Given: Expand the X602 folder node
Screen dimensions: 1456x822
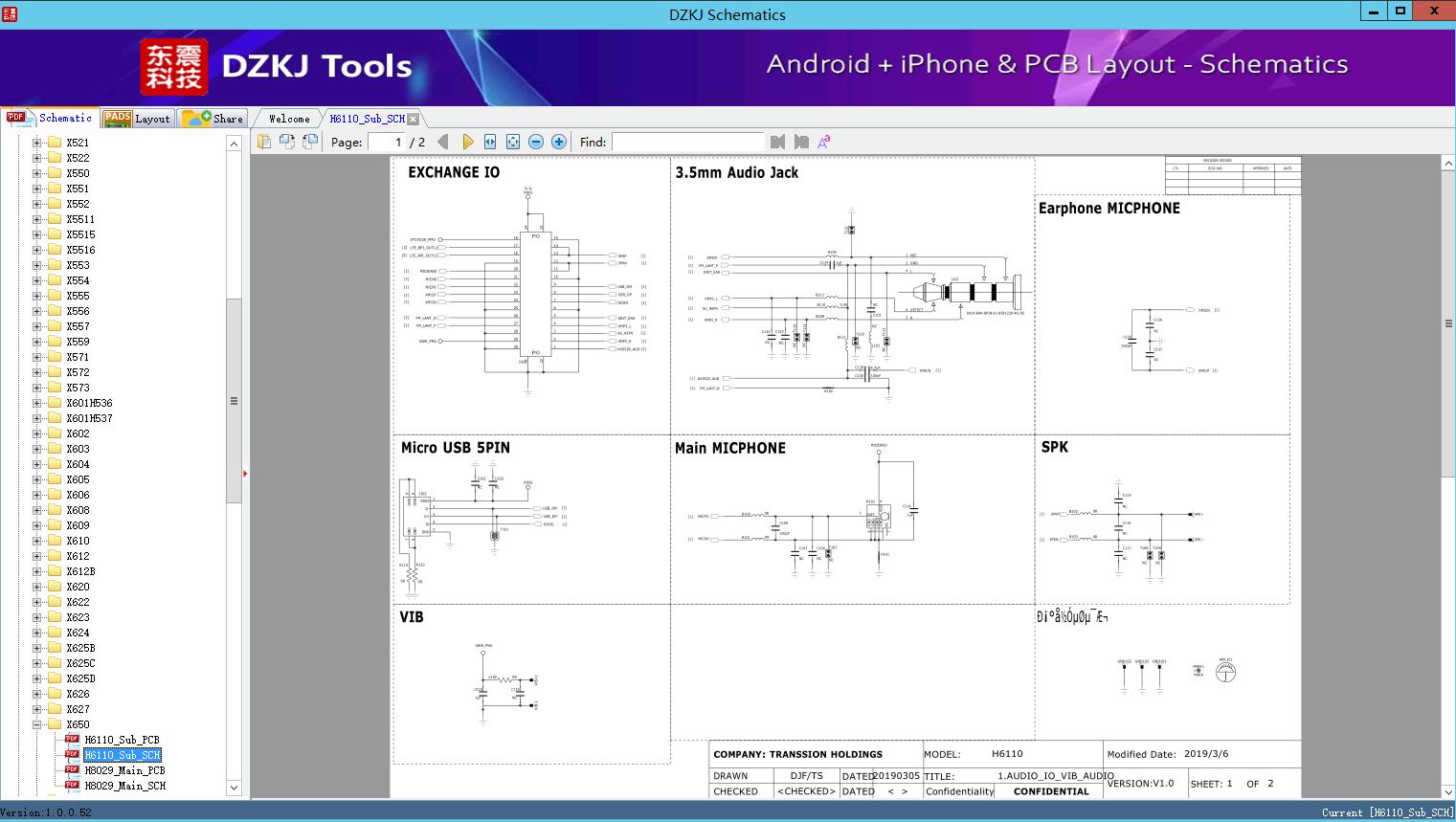Looking at the screenshot, I should (x=36, y=433).
